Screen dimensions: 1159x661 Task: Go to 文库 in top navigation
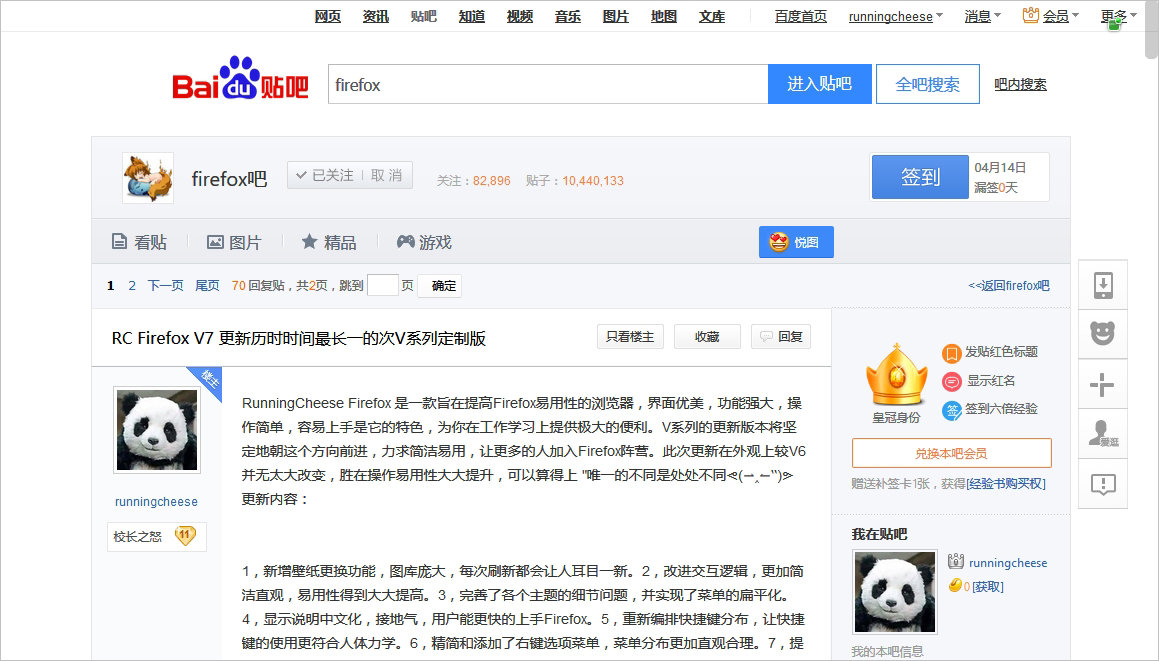(712, 16)
